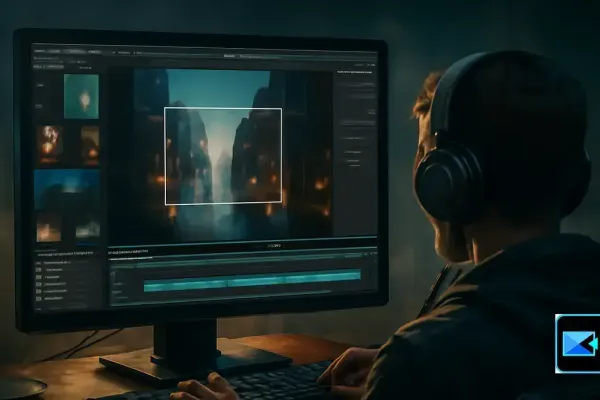Viewport: 600px width, 400px height.
Task: Click the PowerDirector logo icon overlay
Action: 577,343
